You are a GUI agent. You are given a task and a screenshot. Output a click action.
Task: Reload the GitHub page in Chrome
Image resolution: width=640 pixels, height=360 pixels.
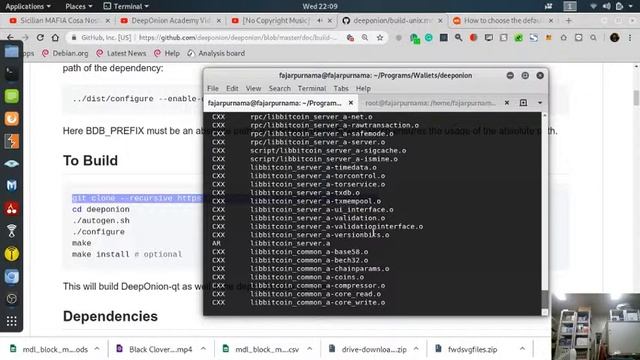tap(40, 38)
